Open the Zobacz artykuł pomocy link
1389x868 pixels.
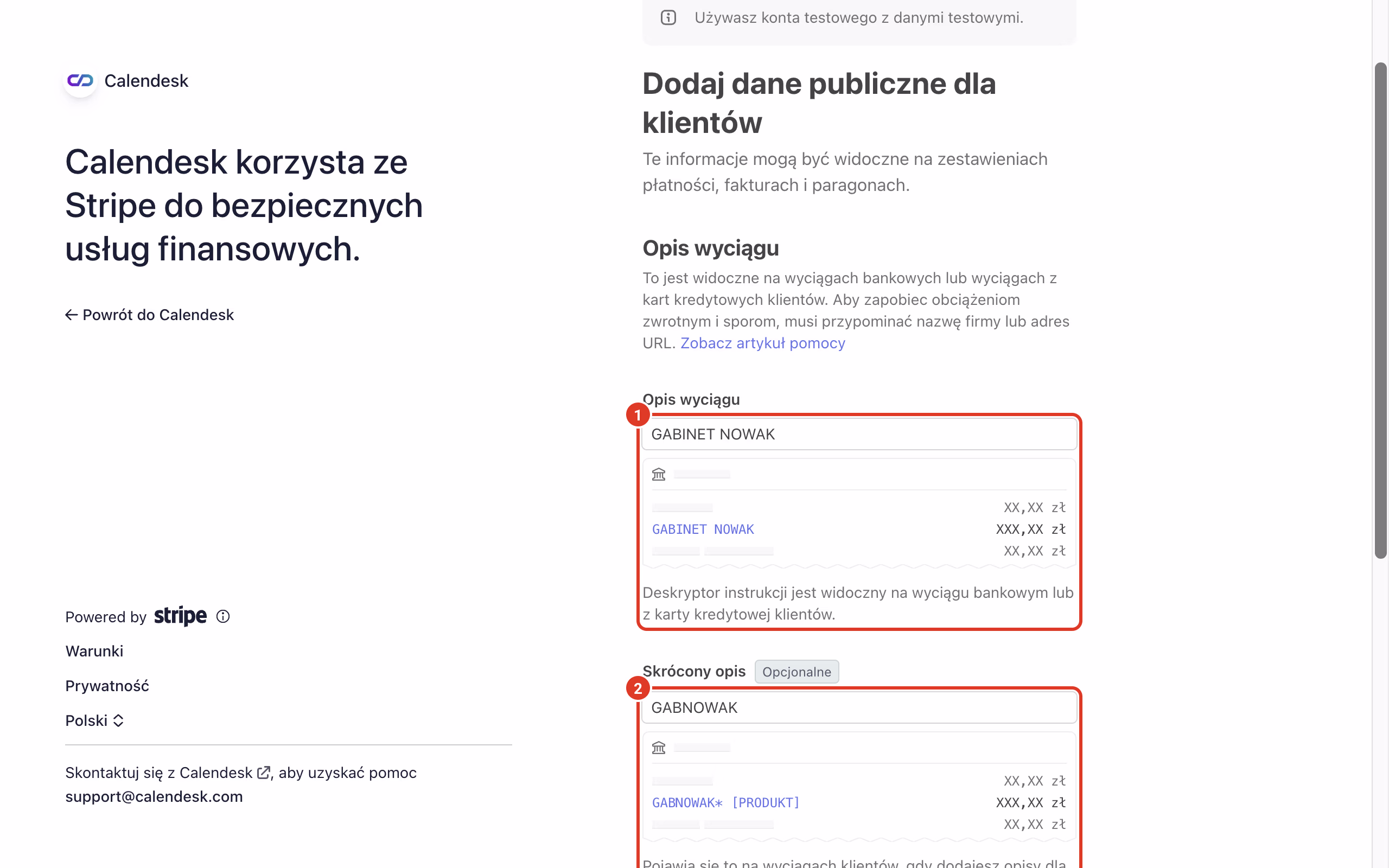(763, 343)
